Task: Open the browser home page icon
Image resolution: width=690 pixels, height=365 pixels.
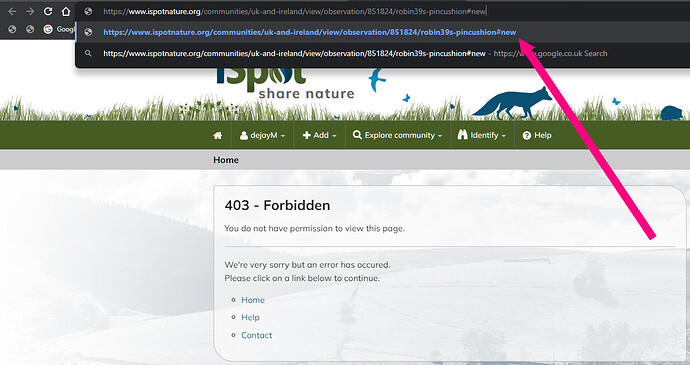Action: pos(66,11)
